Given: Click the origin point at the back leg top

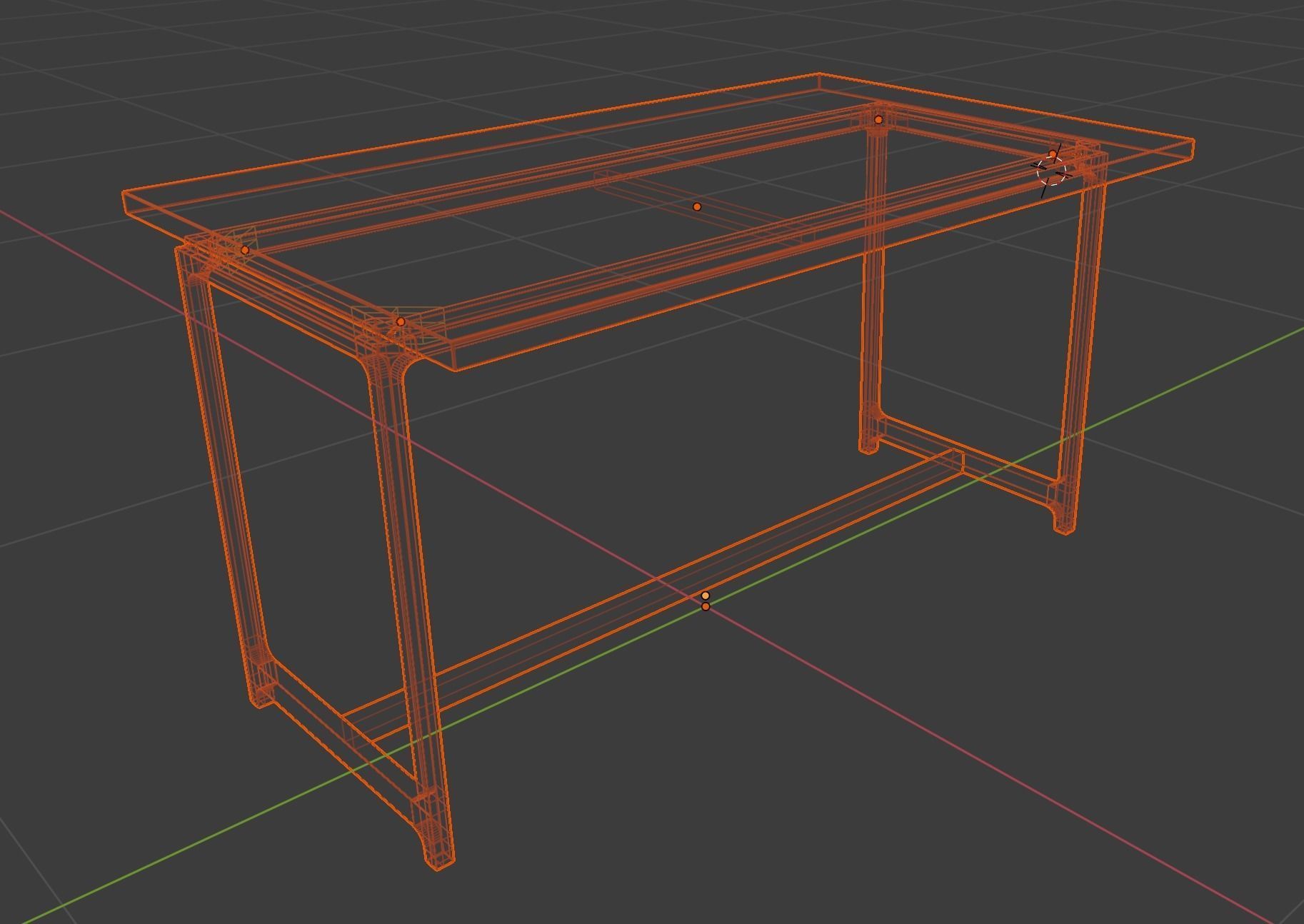Looking at the screenshot, I should coord(878,119).
